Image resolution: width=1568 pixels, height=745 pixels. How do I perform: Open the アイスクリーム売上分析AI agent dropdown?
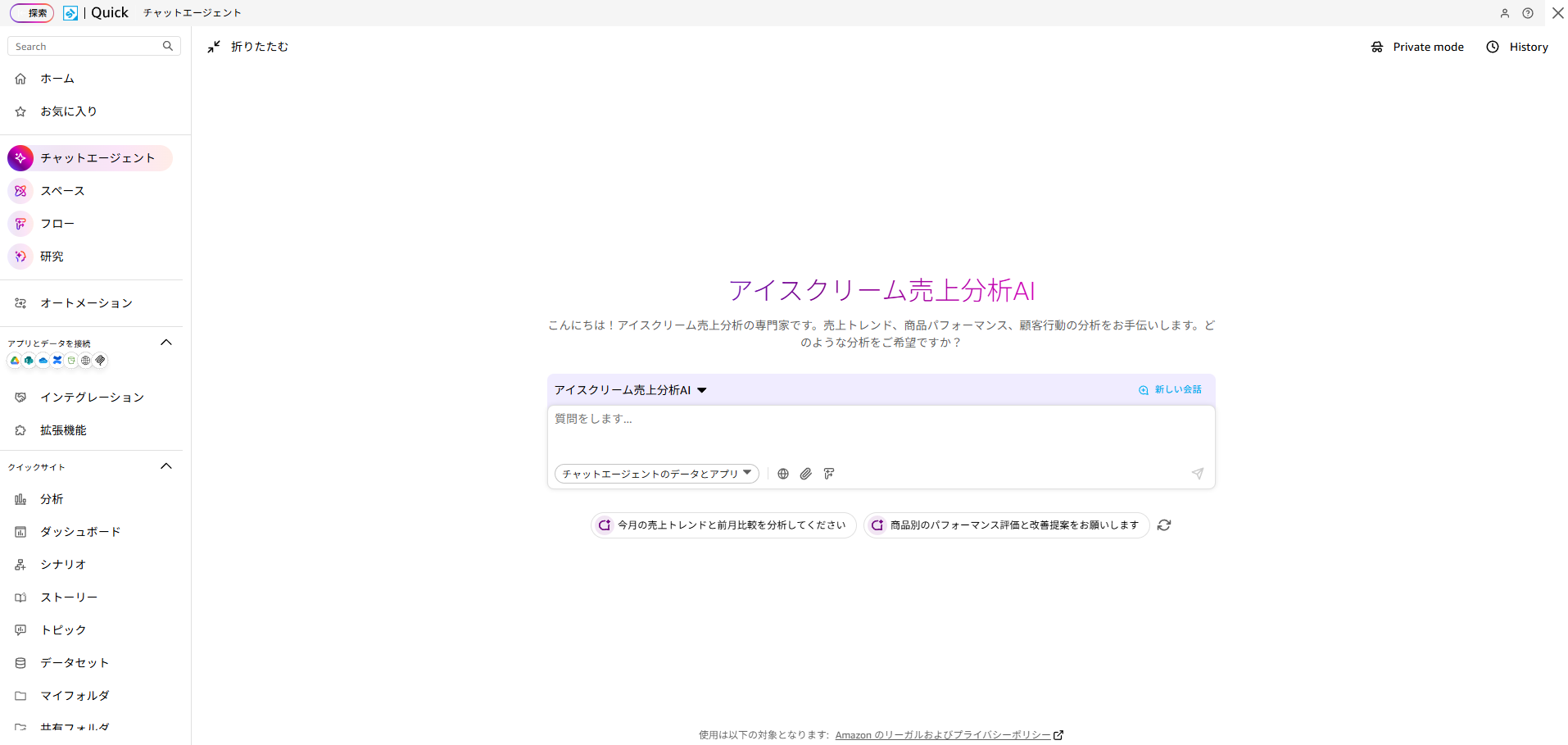pyautogui.click(x=630, y=390)
